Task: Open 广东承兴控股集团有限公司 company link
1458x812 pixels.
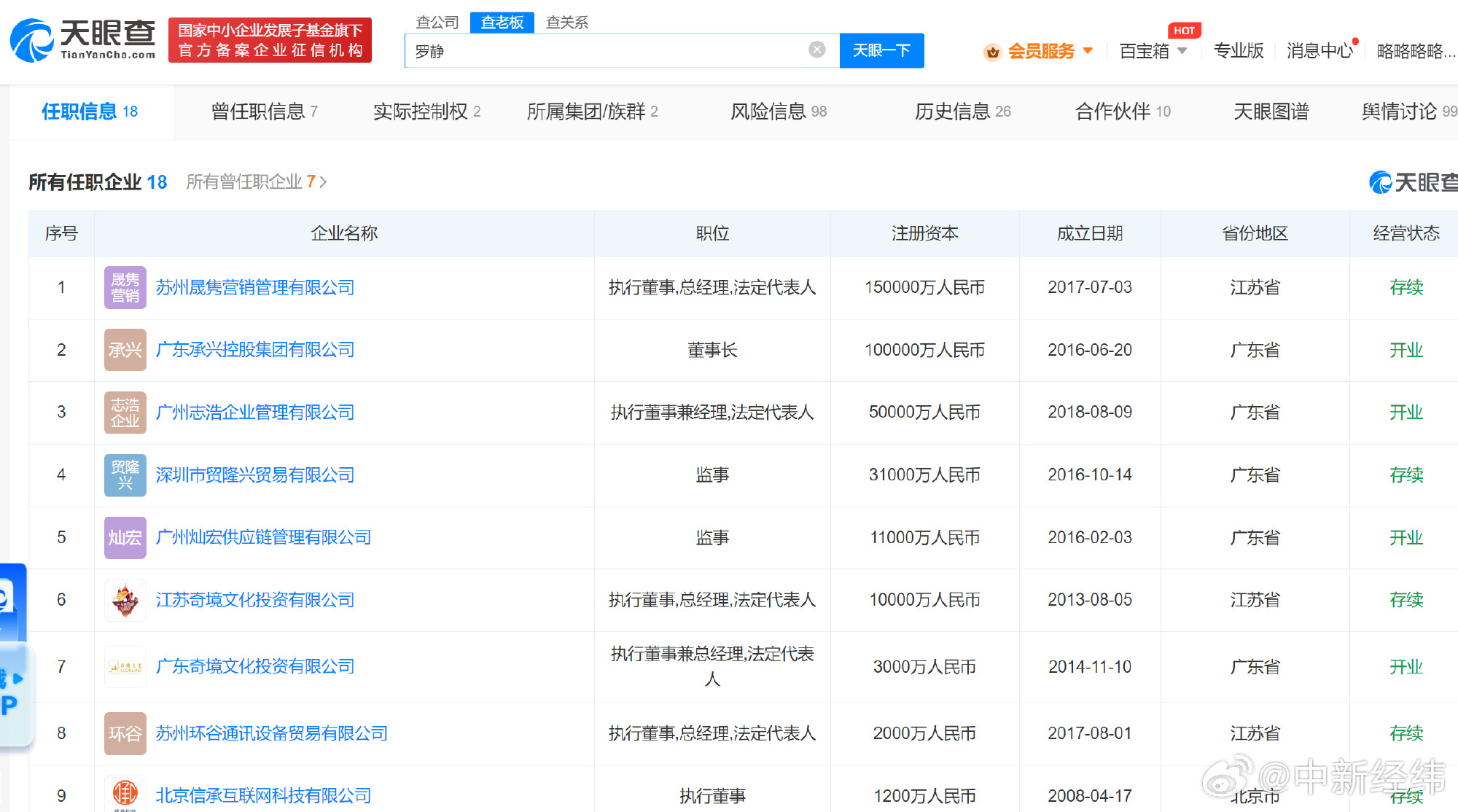Action: 255,350
